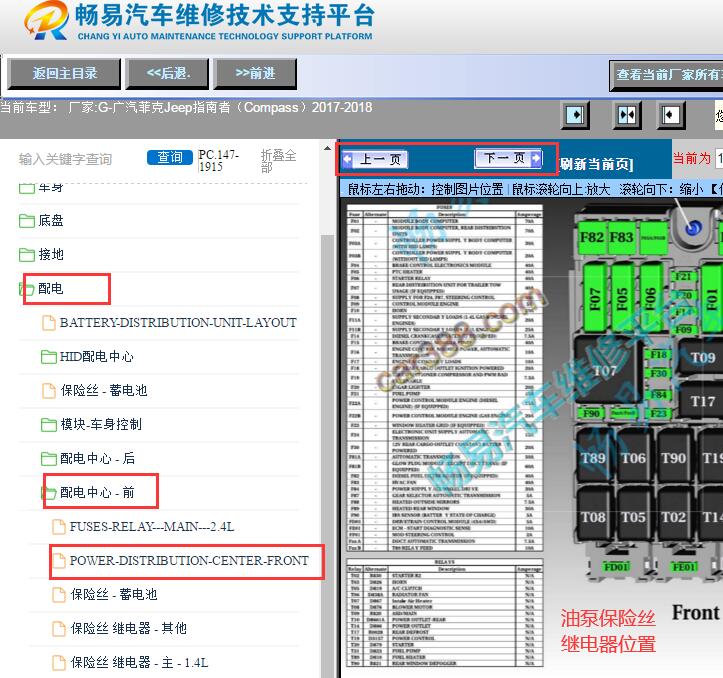Click relay T09 in the diagram
The height and width of the screenshot is (678, 723).
click(x=702, y=357)
